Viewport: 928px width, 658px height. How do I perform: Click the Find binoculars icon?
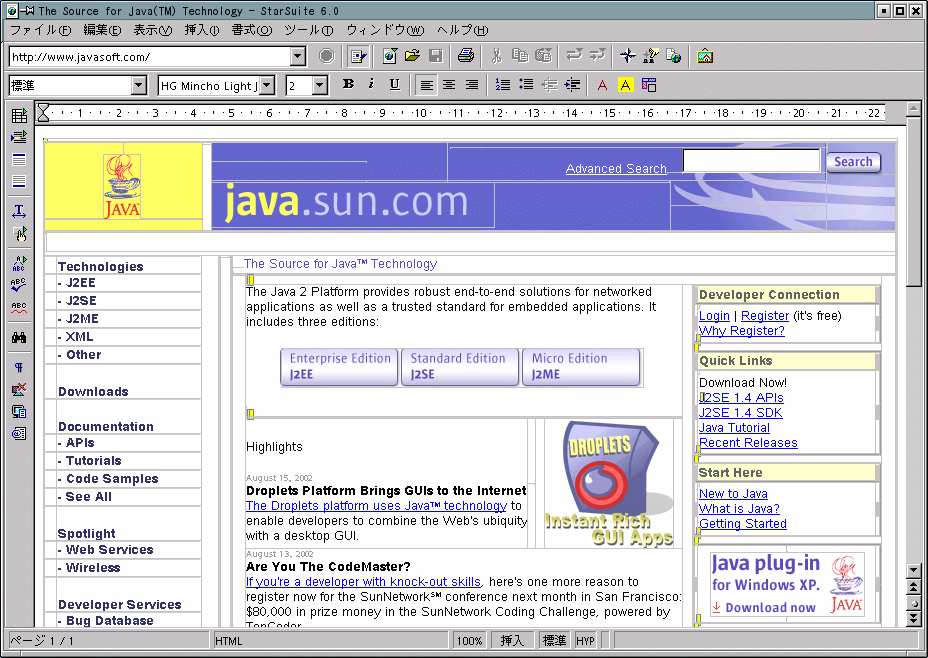[19, 337]
